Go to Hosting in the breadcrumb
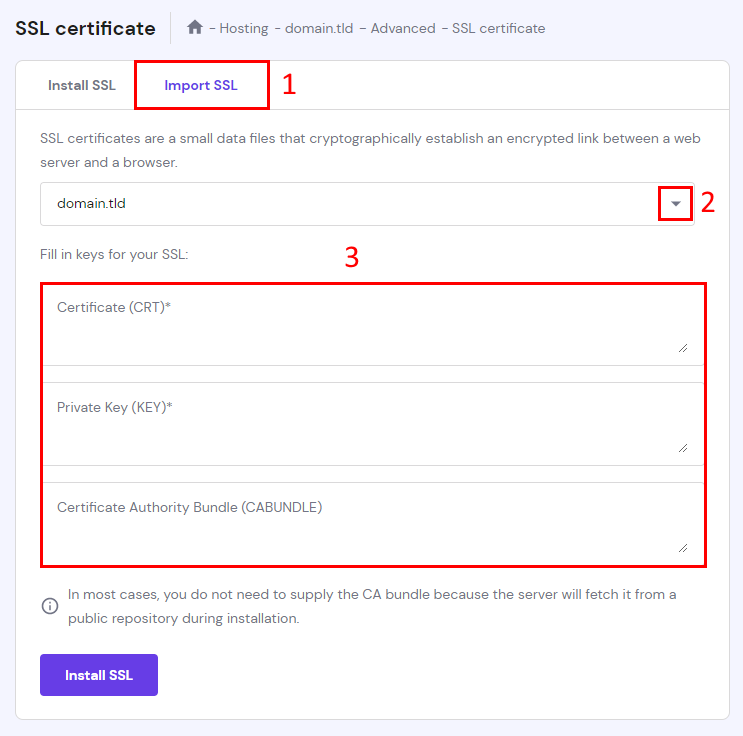743x736 pixels. click(244, 28)
